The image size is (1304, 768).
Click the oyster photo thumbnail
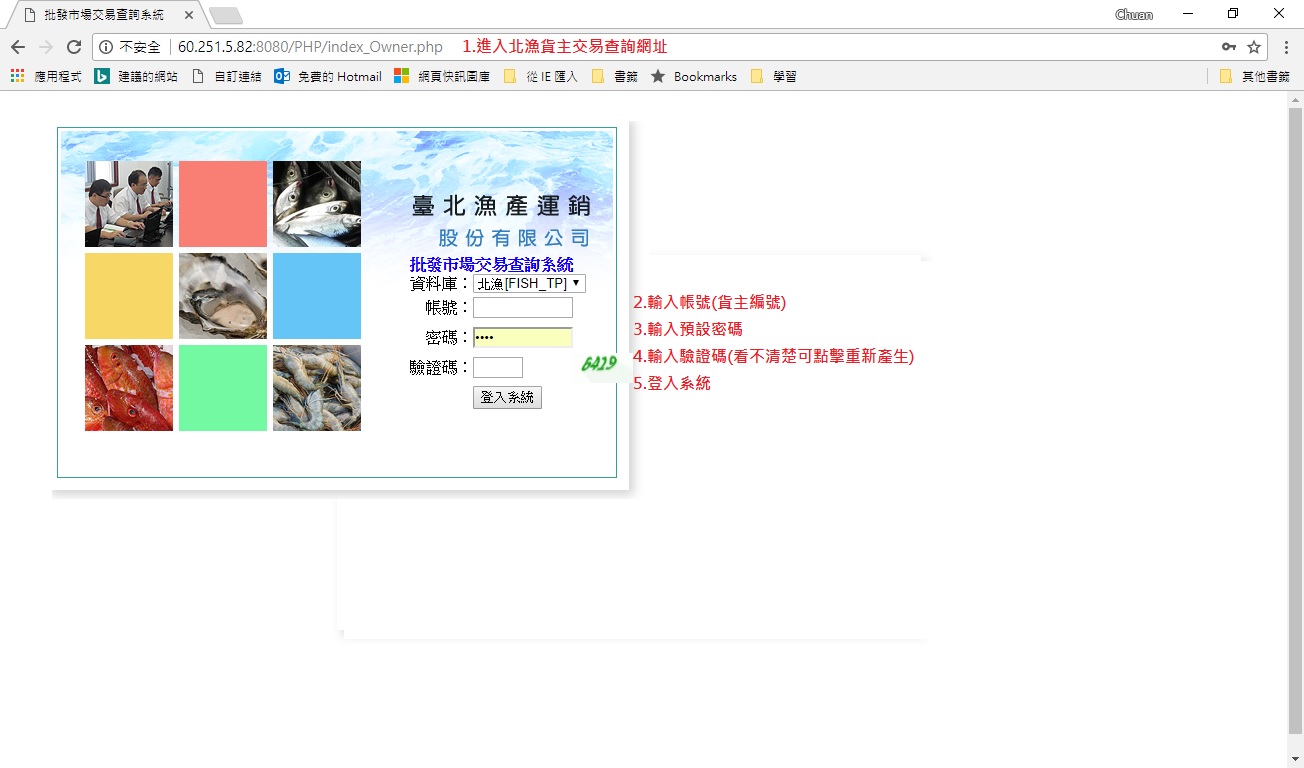coord(223,296)
